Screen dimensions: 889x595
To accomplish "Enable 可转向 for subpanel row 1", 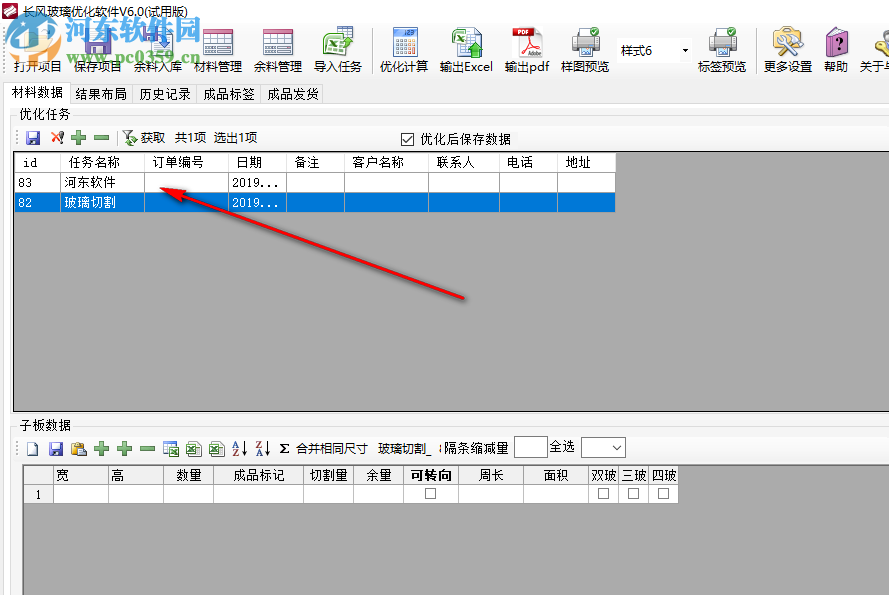I will tap(431, 492).
